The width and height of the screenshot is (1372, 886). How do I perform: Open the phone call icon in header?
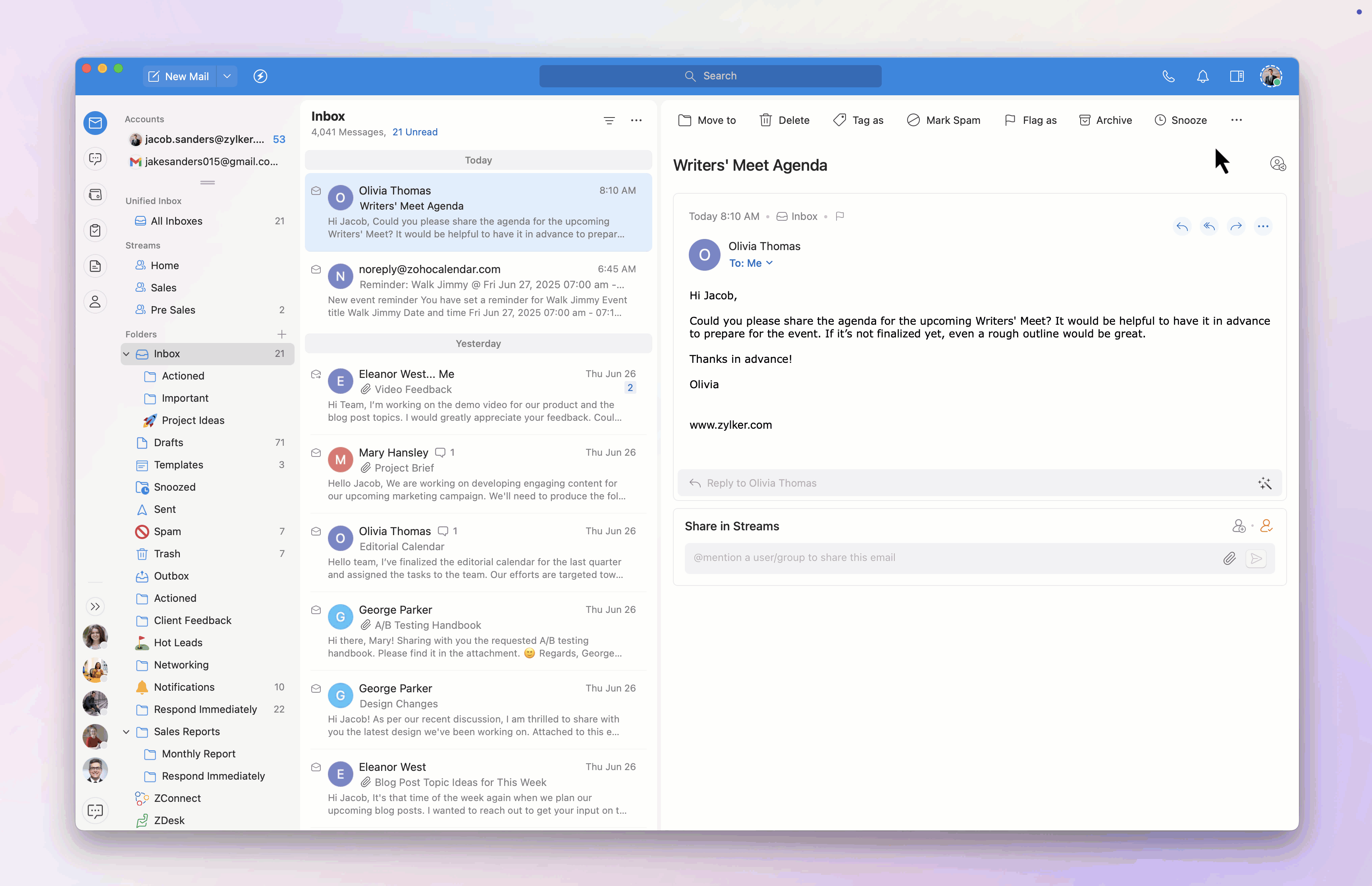tap(1168, 76)
